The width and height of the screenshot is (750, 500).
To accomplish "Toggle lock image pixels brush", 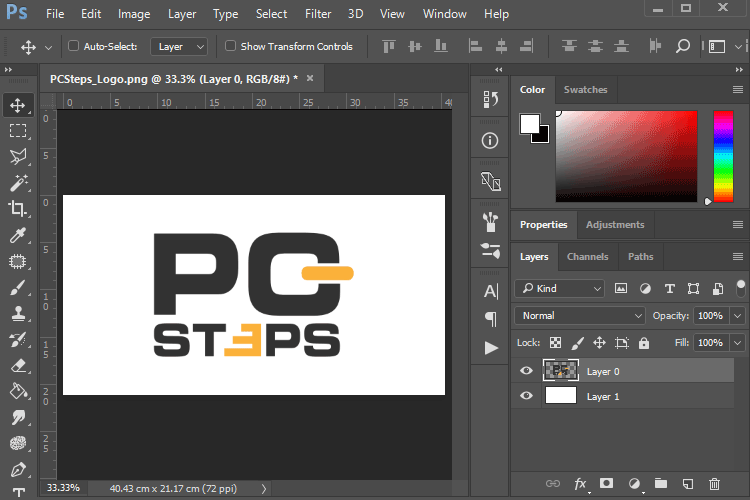I will 578,343.
